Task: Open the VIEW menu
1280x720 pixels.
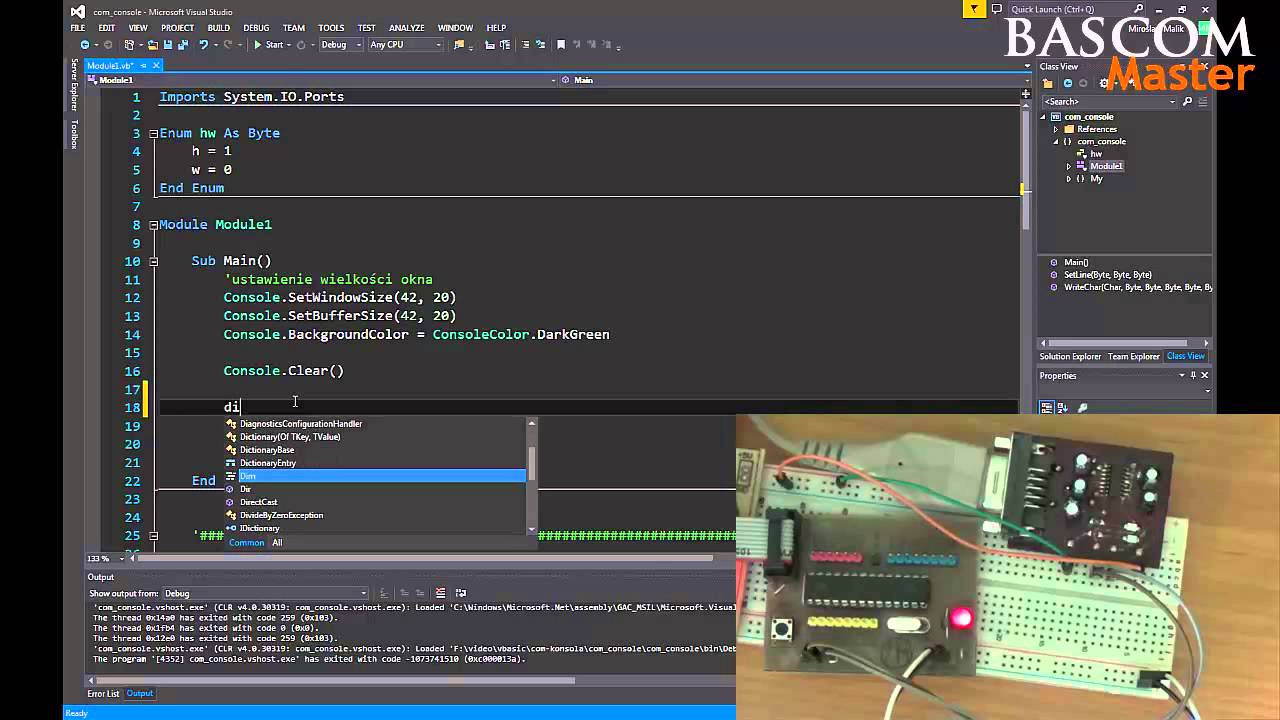Action: coord(138,28)
